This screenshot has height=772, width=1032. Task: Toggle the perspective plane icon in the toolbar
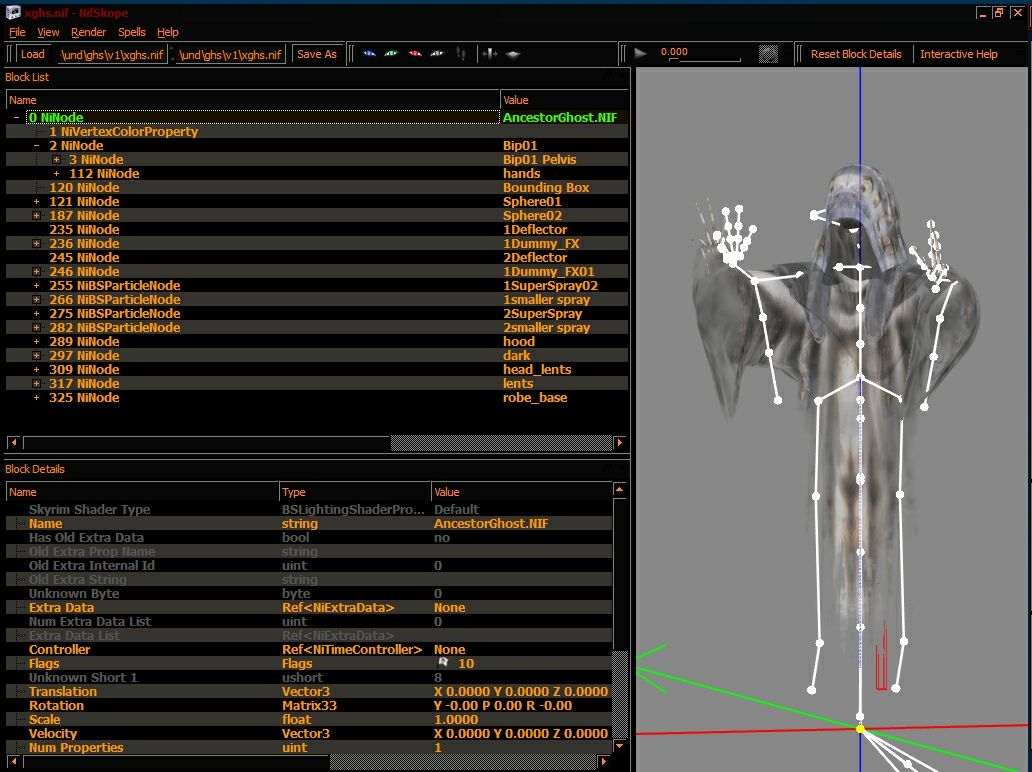point(513,54)
